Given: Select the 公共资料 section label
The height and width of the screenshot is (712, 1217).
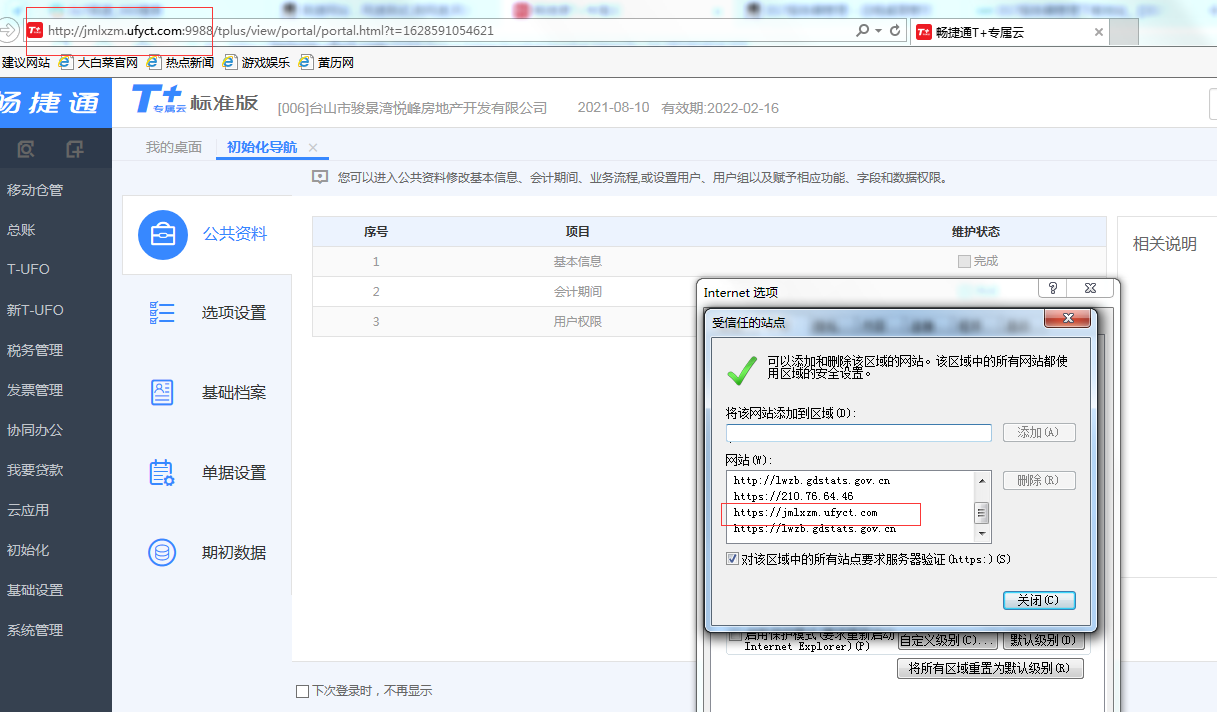Looking at the screenshot, I should point(235,234).
